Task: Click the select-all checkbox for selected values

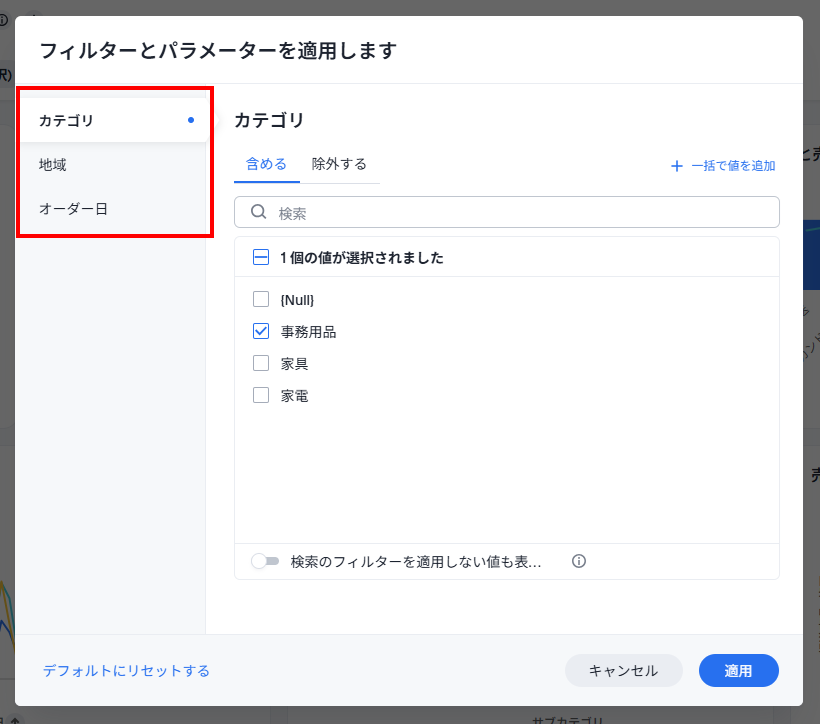Action: click(261, 257)
